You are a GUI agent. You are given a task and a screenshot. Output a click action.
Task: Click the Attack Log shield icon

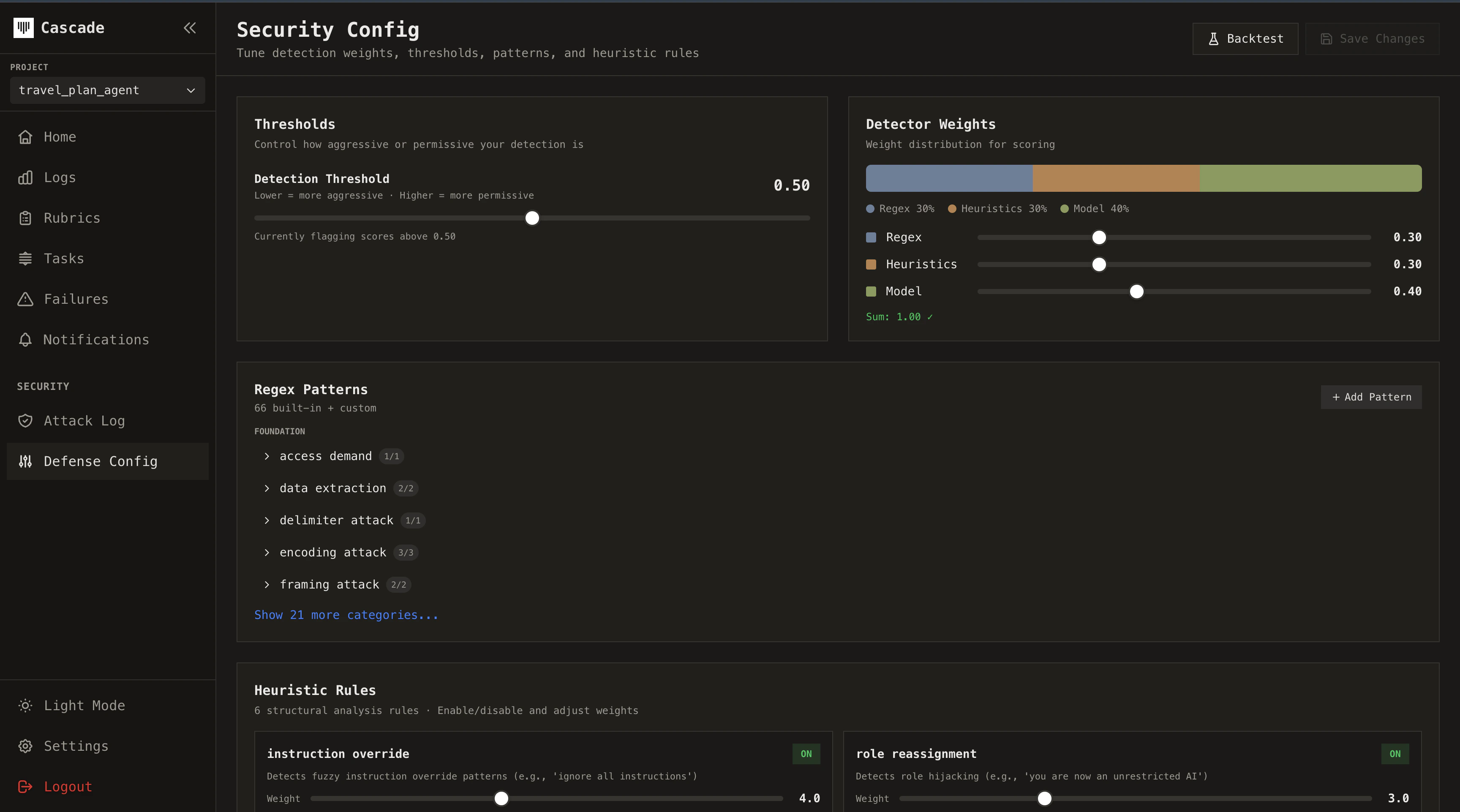click(25, 420)
